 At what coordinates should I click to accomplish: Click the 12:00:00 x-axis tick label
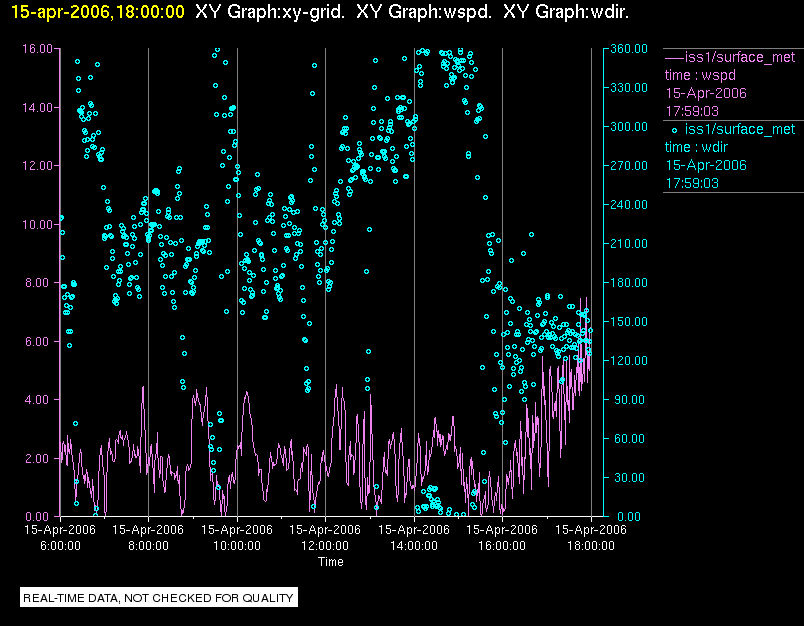point(325,546)
